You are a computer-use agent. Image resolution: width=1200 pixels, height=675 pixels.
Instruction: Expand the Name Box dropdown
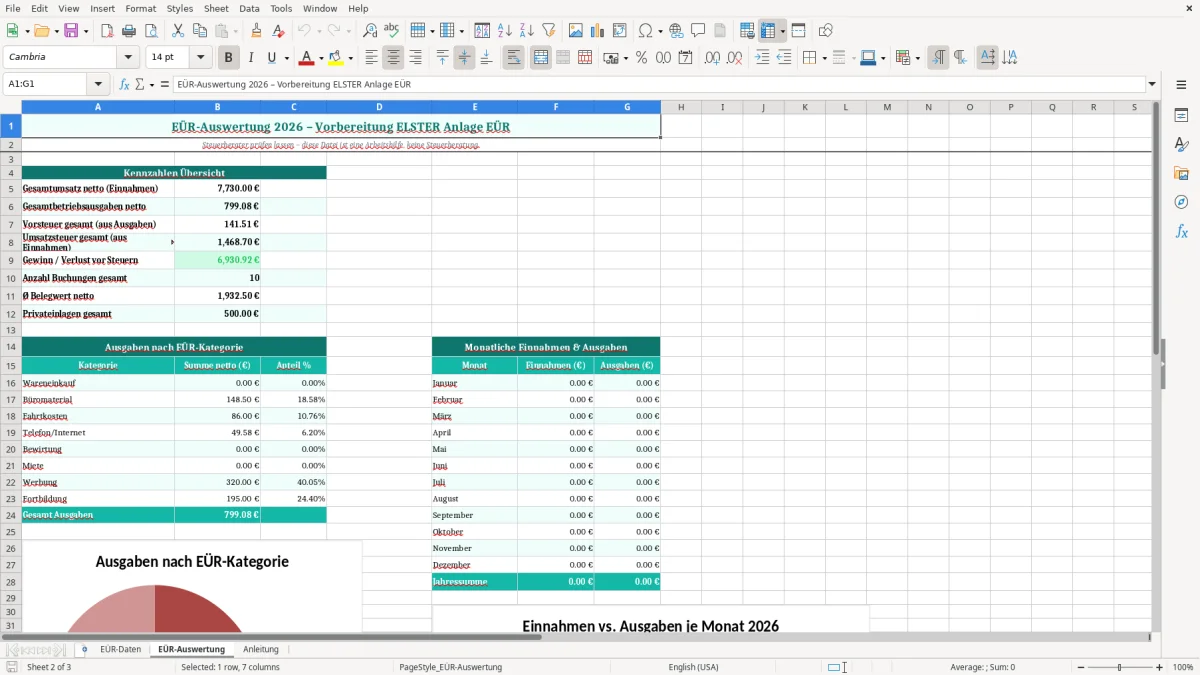[98, 84]
